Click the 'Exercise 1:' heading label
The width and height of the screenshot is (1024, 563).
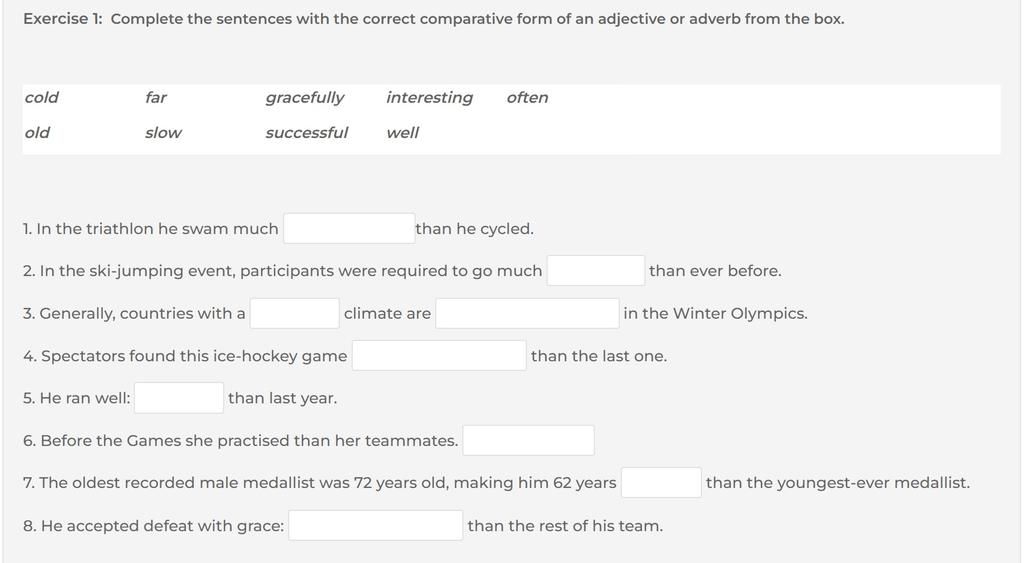[63, 19]
